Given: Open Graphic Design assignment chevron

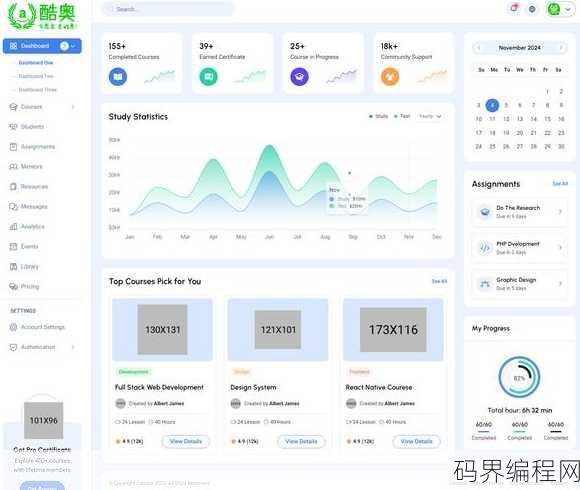Looking at the screenshot, I should (x=560, y=283).
